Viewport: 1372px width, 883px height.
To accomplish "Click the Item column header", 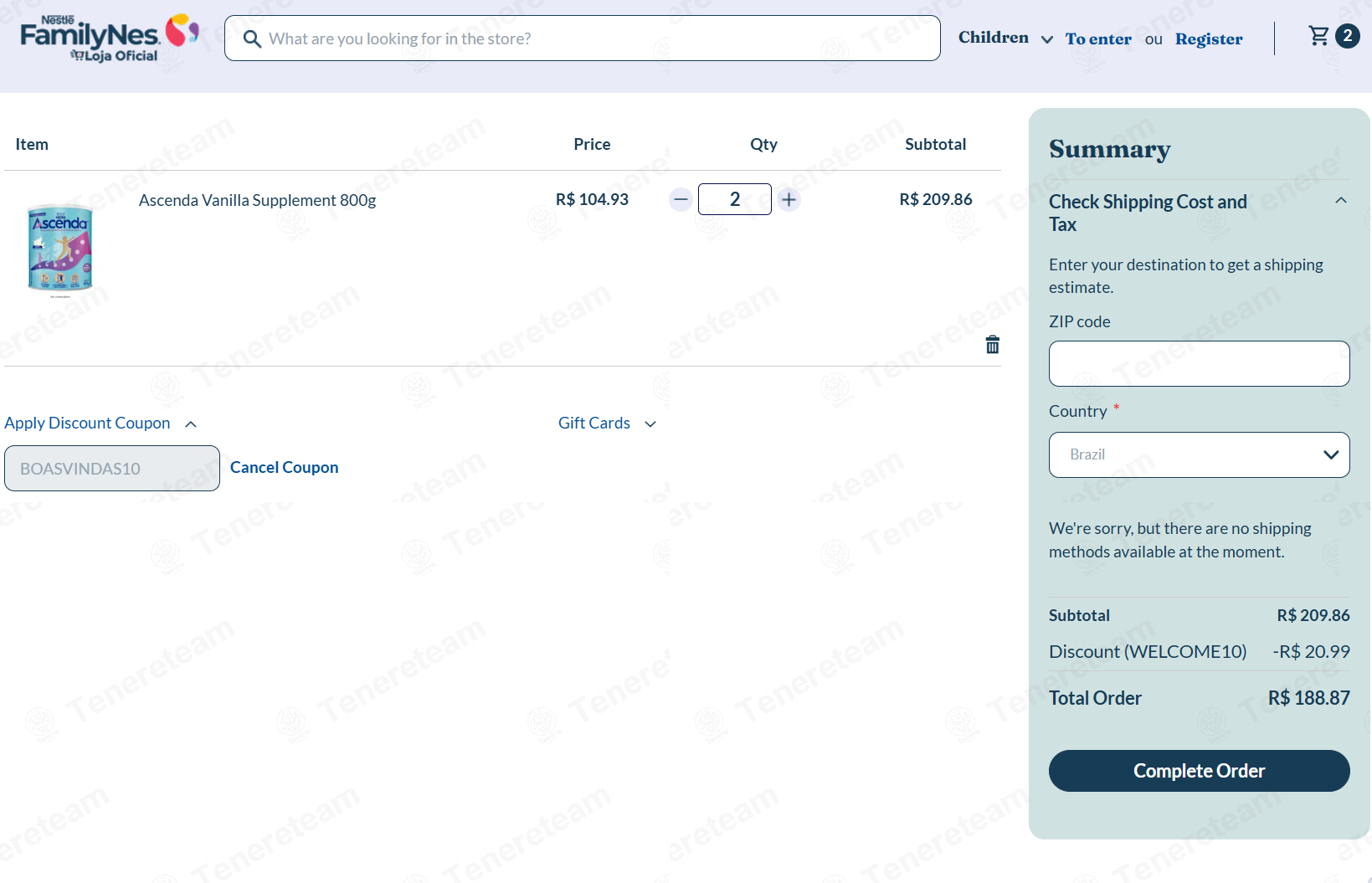I will [x=32, y=144].
